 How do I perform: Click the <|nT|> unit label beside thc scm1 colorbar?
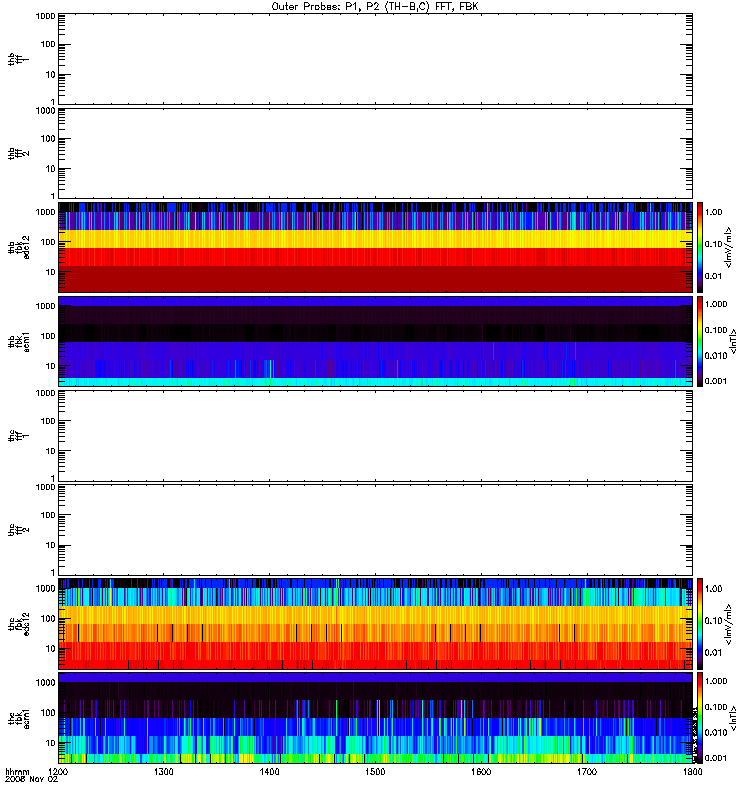(734, 718)
